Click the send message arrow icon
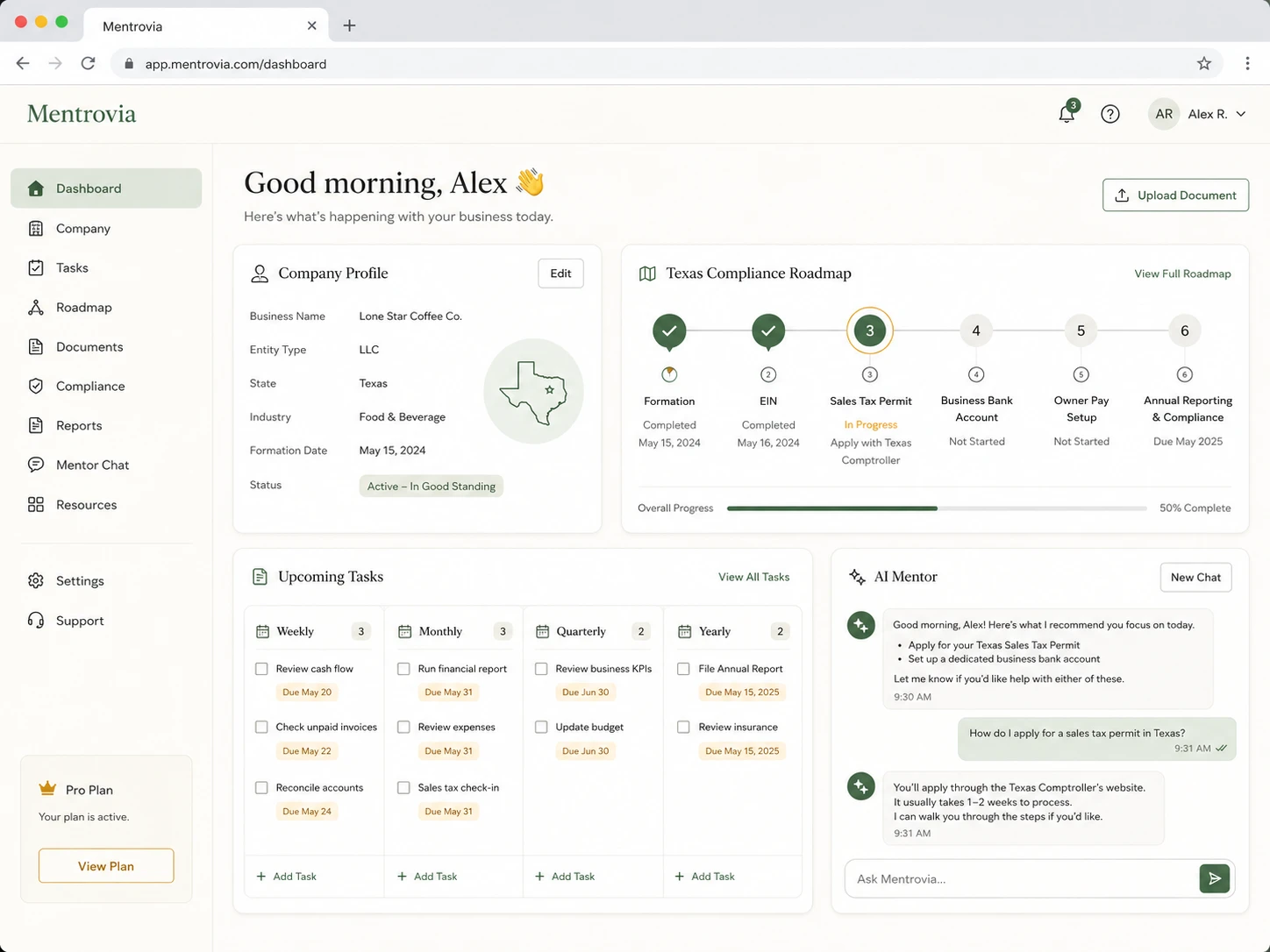Image resolution: width=1270 pixels, height=952 pixels. [x=1215, y=878]
